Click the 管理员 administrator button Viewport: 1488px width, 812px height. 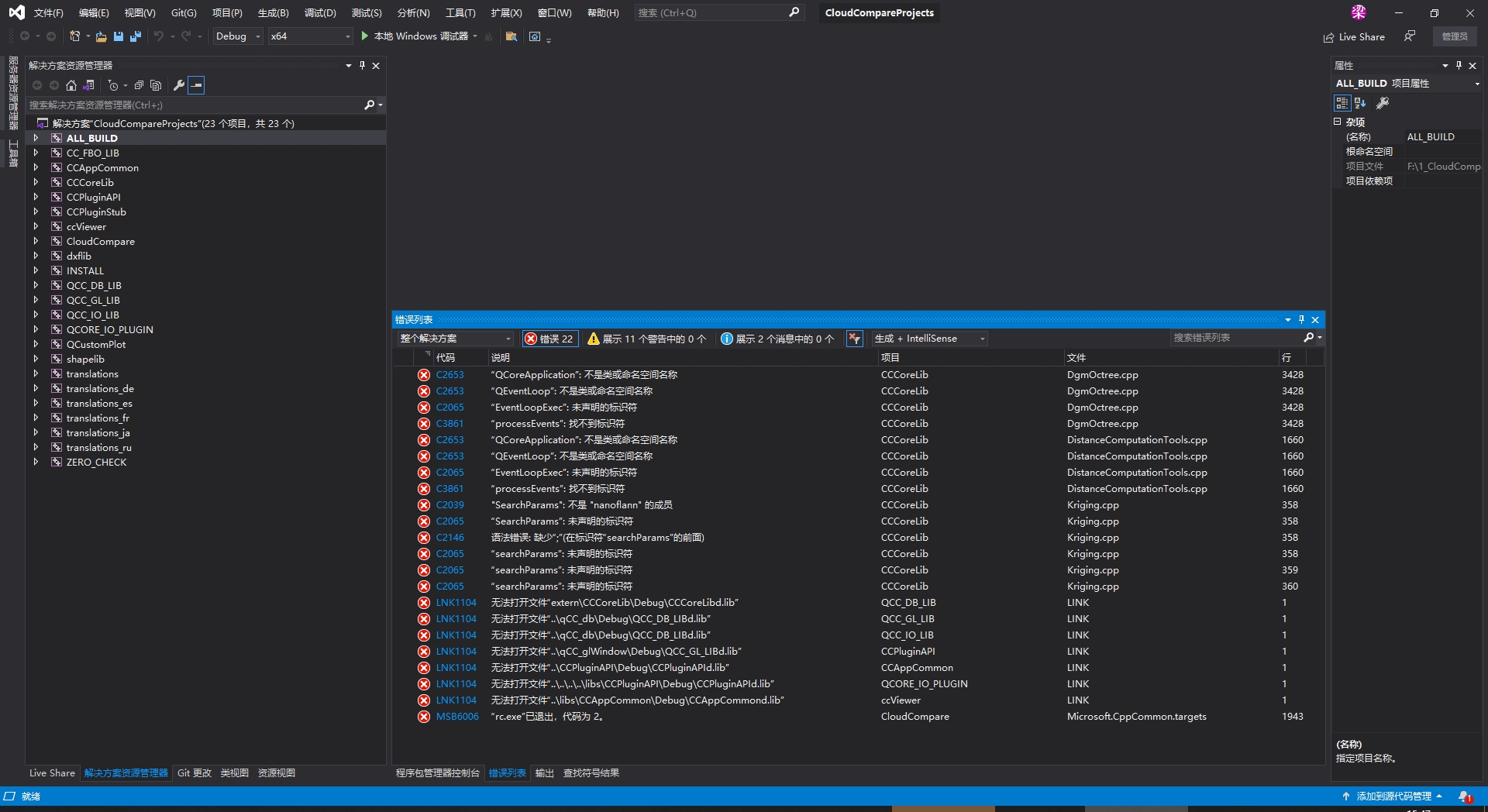point(1455,36)
